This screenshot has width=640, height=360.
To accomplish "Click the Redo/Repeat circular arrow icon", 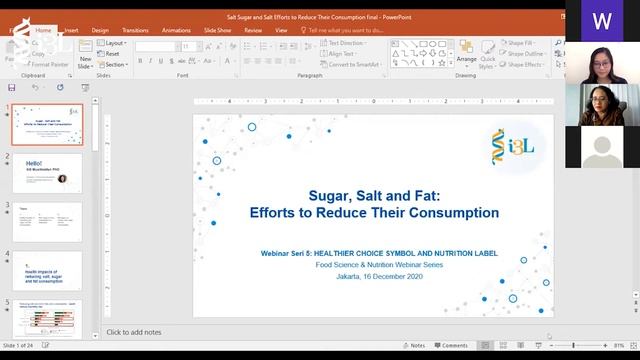I will pos(60,87).
